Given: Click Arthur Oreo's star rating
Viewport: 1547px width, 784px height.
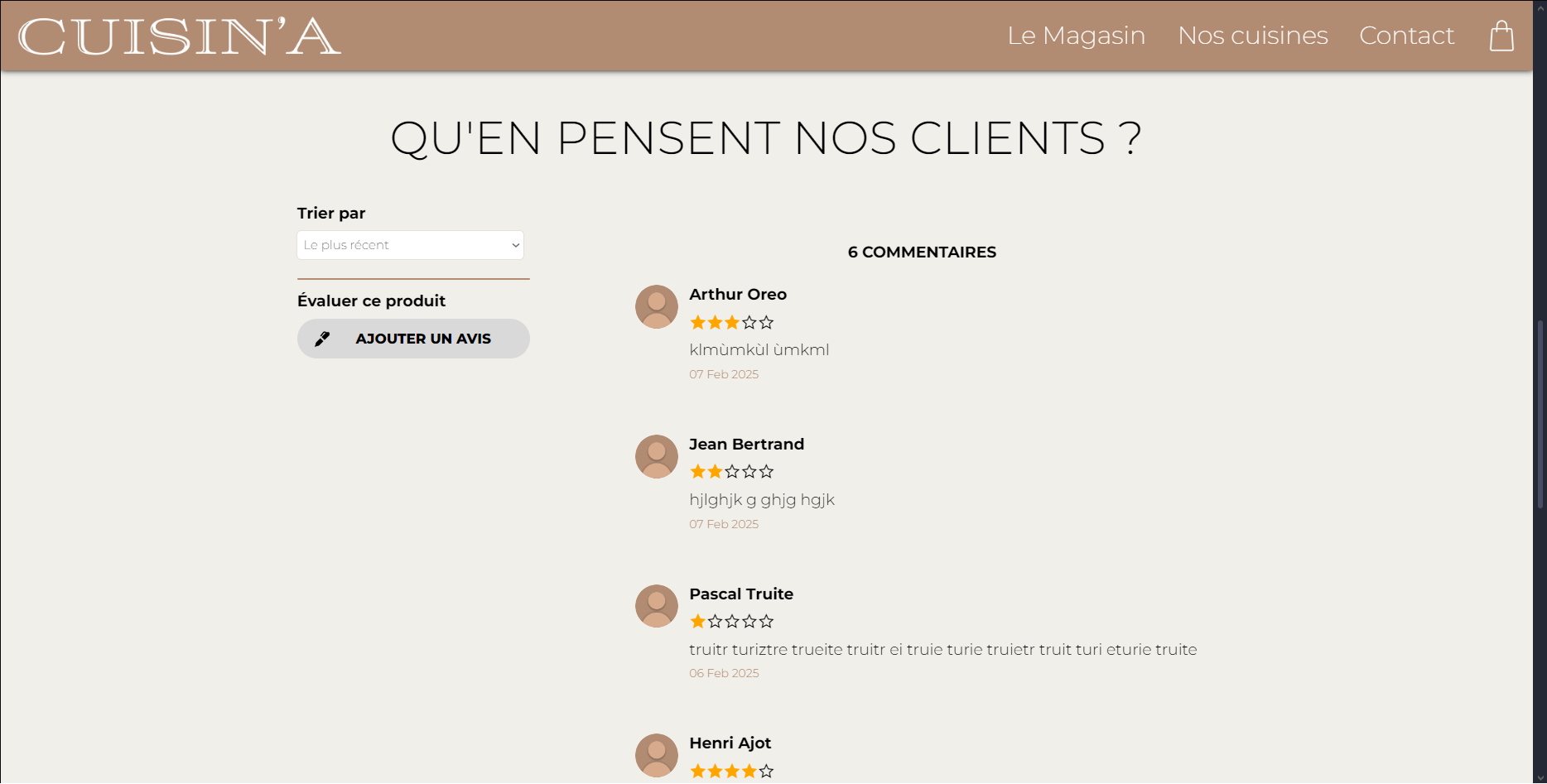Looking at the screenshot, I should click(731, 322).
